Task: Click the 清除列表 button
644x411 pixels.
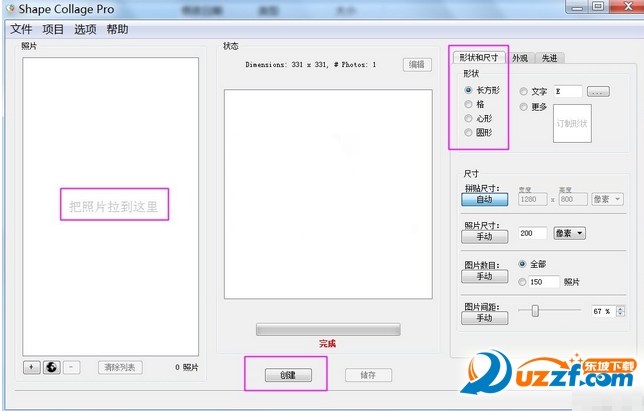Action: click(120, 367)
